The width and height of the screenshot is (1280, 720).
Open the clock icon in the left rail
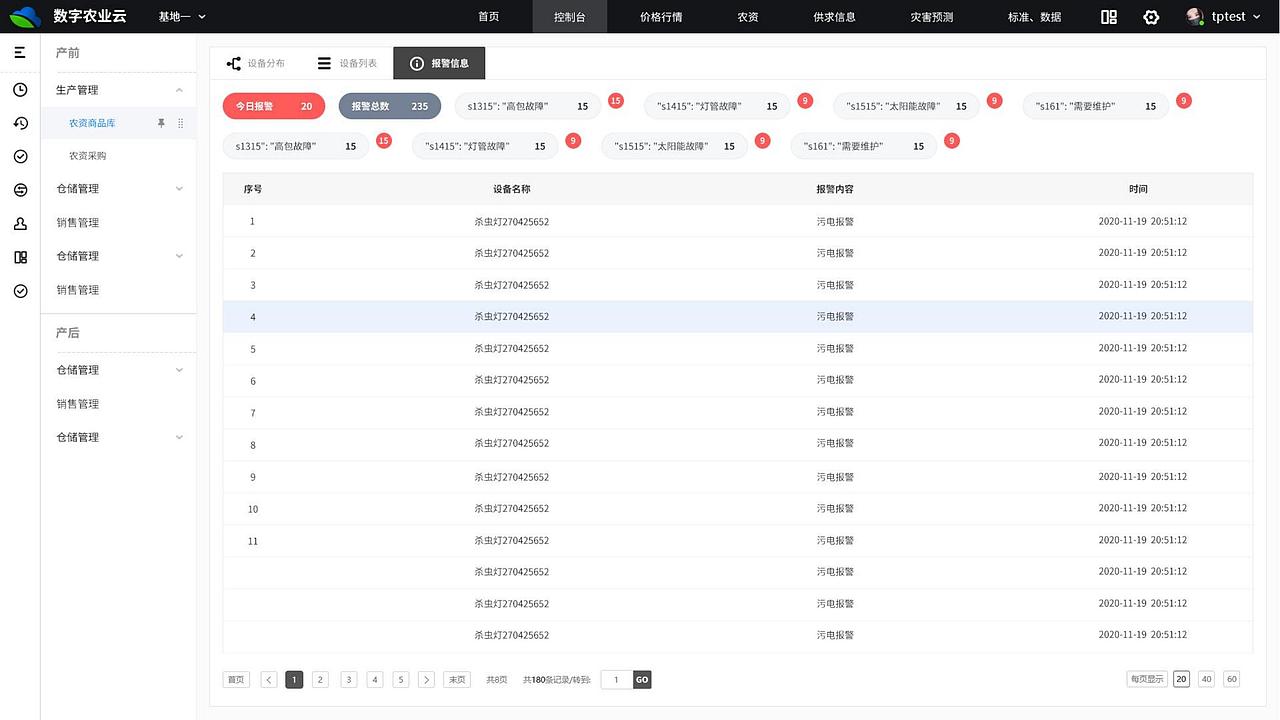tap(20, 90)
